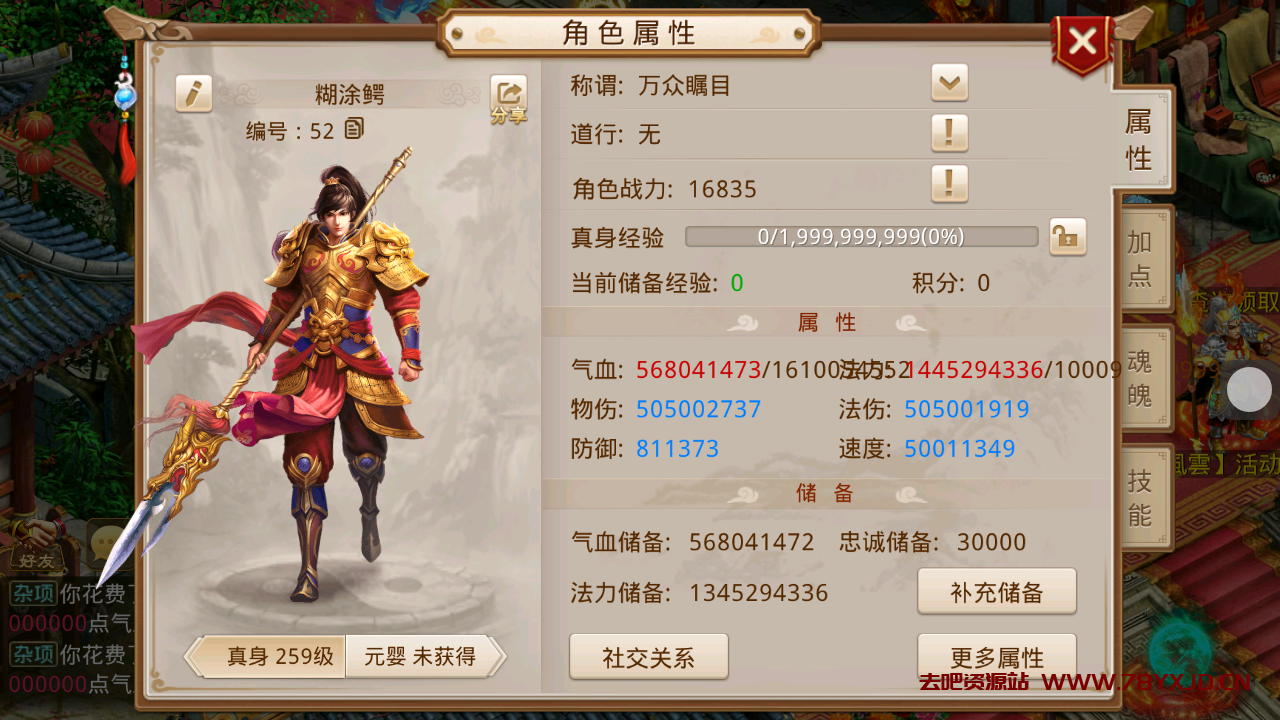1280x720 pixels.
Task: Copy the character ID number 52
Action: pyautogui.click(x=354, y=129)
